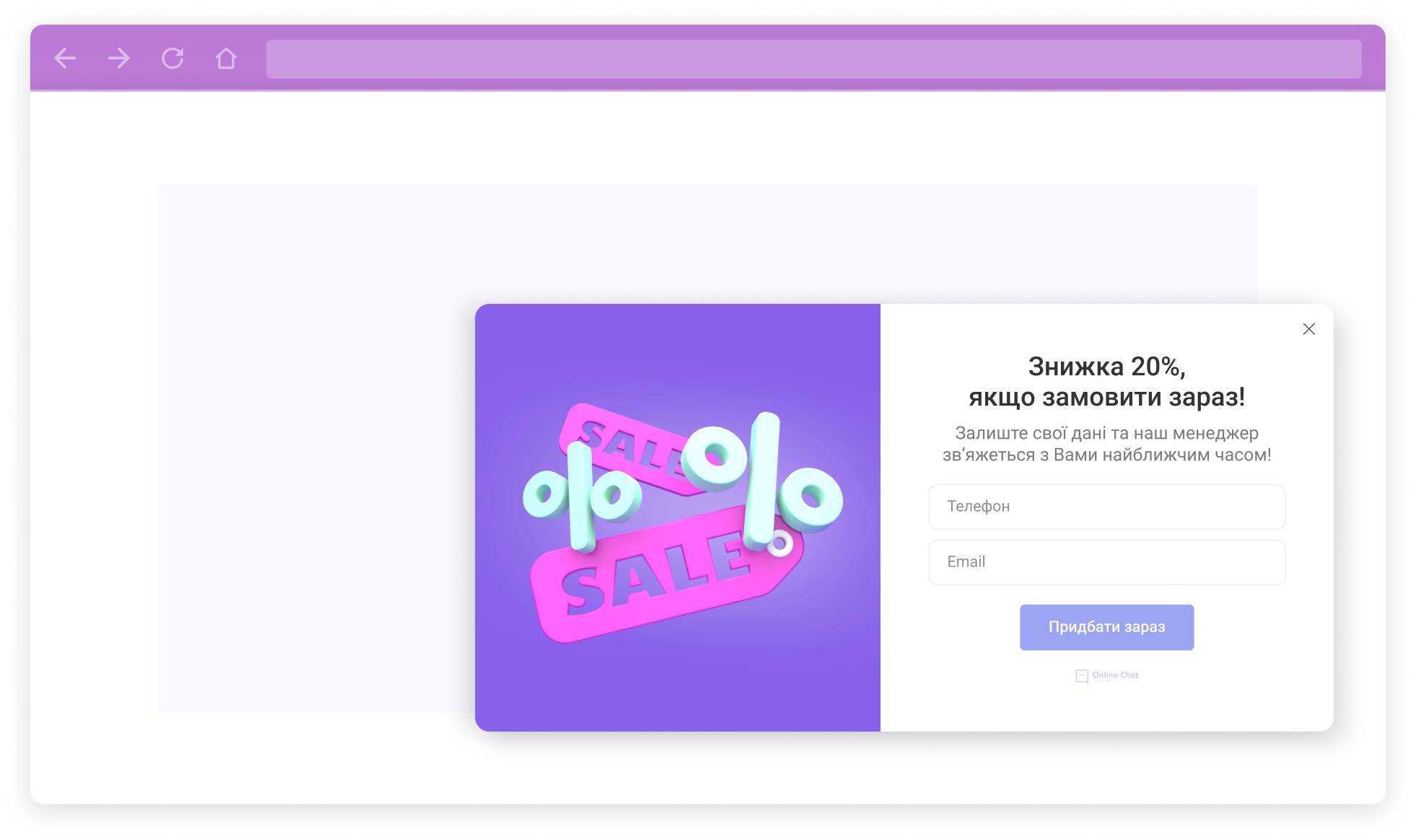The width and height of the screenshot is (1416, 840).
Task: Focus the browser address bar
Action: [x=813, y=59]
